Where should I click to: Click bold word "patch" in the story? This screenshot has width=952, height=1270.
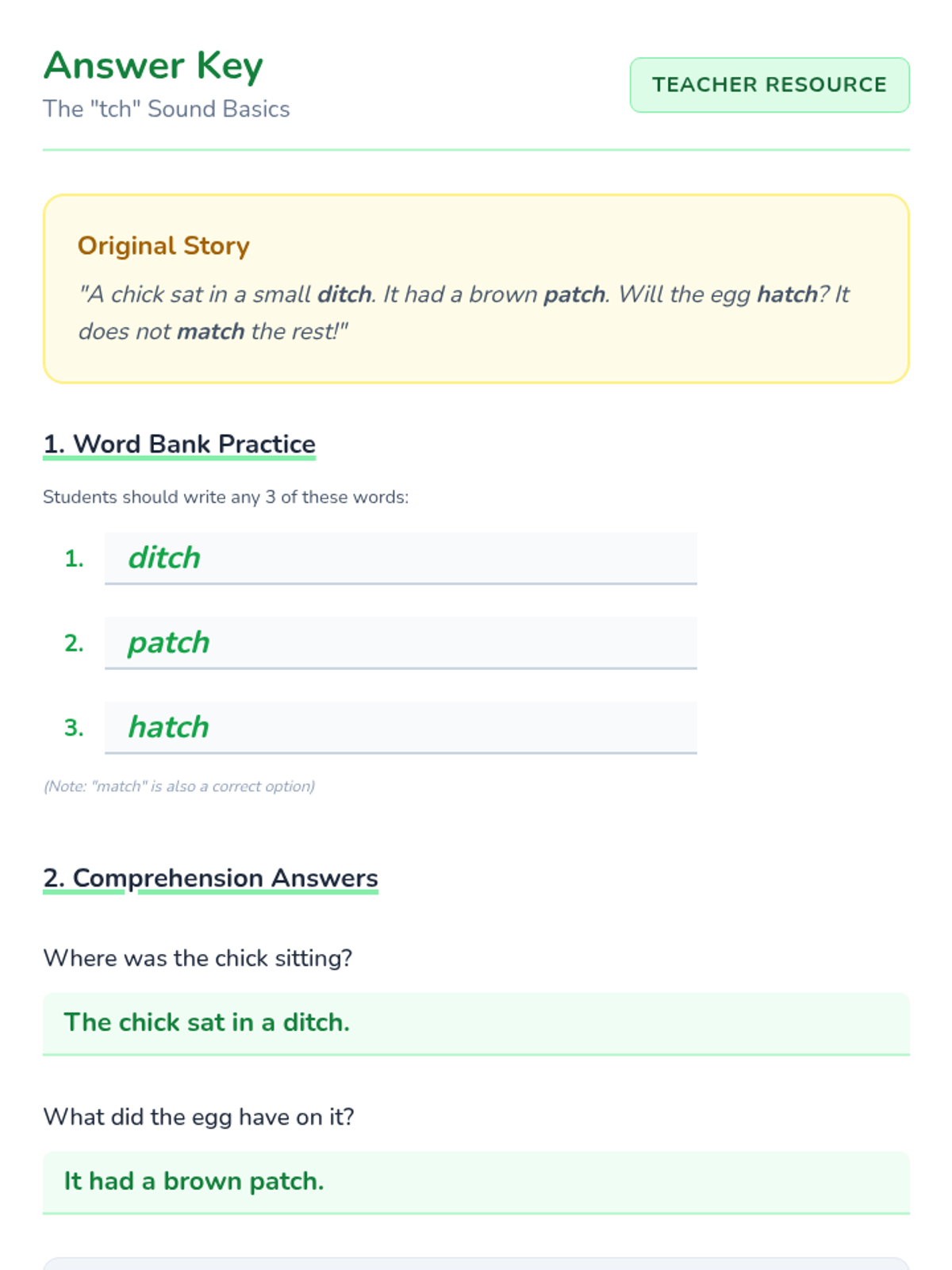click(574, 294)
